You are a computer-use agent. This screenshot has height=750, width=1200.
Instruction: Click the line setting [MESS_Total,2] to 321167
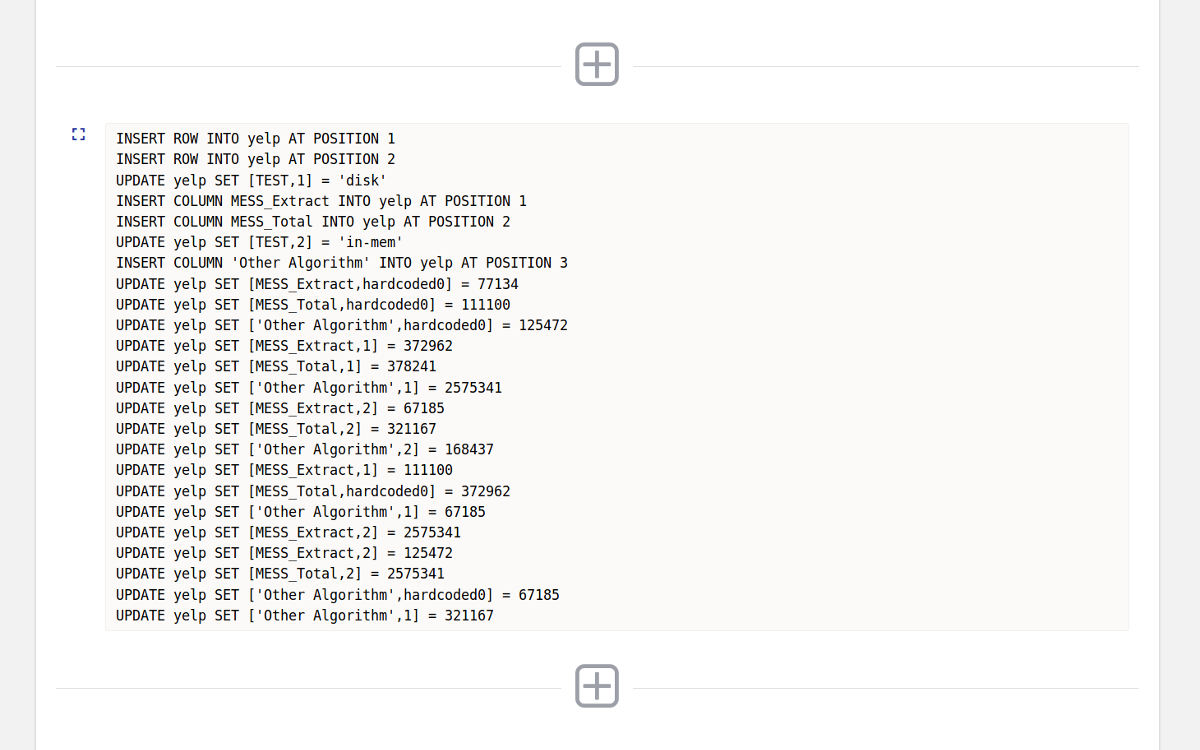pyautogui.click(x=276, y=429)
